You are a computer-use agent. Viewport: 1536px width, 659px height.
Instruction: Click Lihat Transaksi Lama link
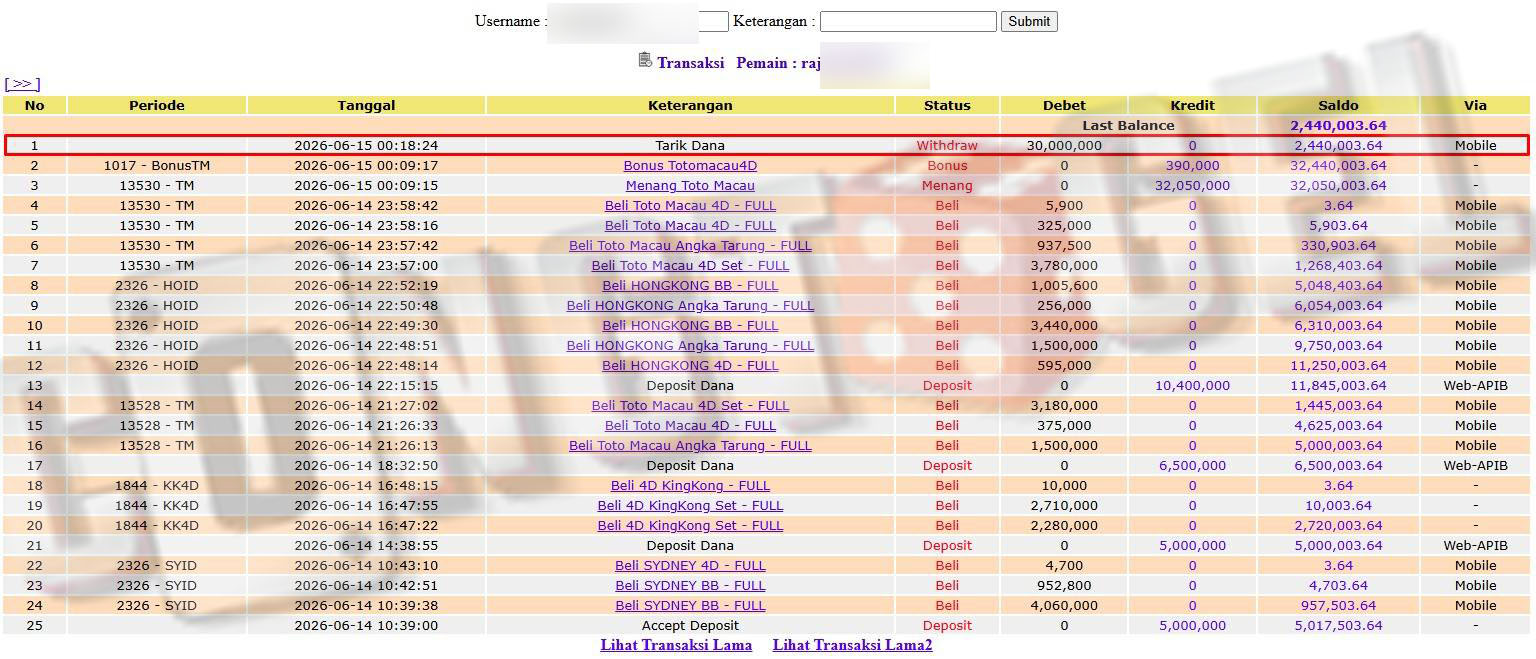pyautogui.click(x=676, y=645)
